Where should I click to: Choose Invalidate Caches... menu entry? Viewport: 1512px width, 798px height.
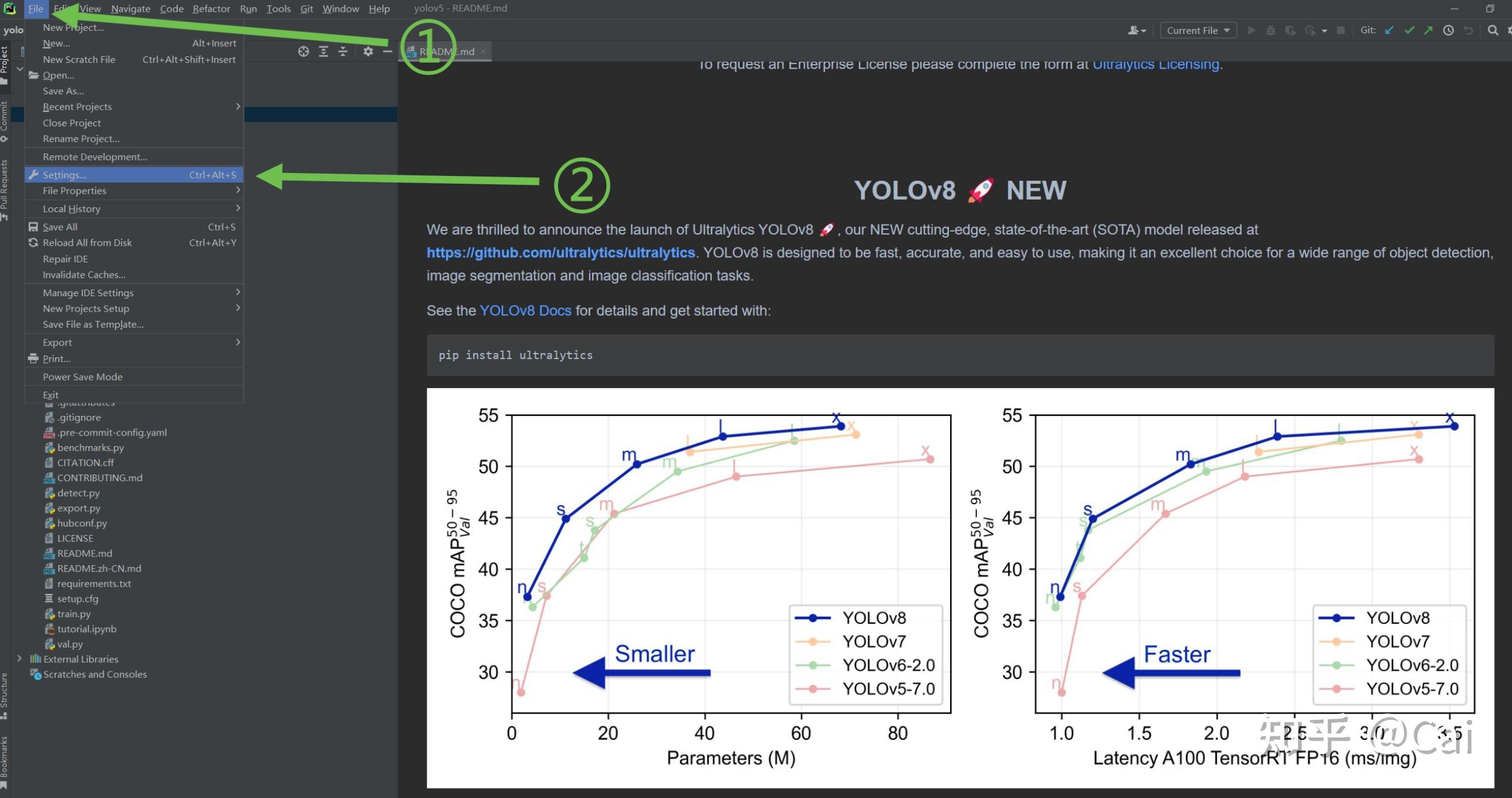[84, 275]
